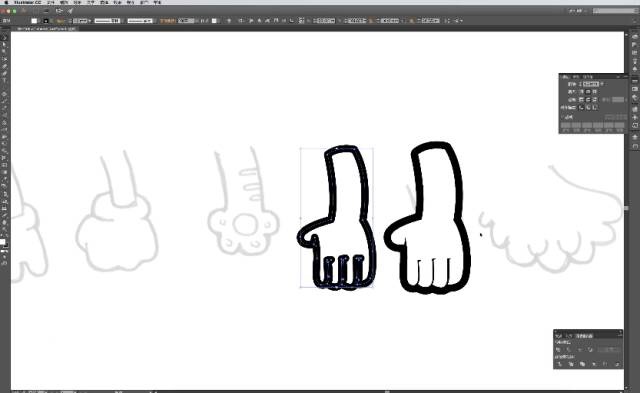This screenshot has width=640, height=393.
Task: Click Minus Back pathfinder icon
Action: point(617,364)
